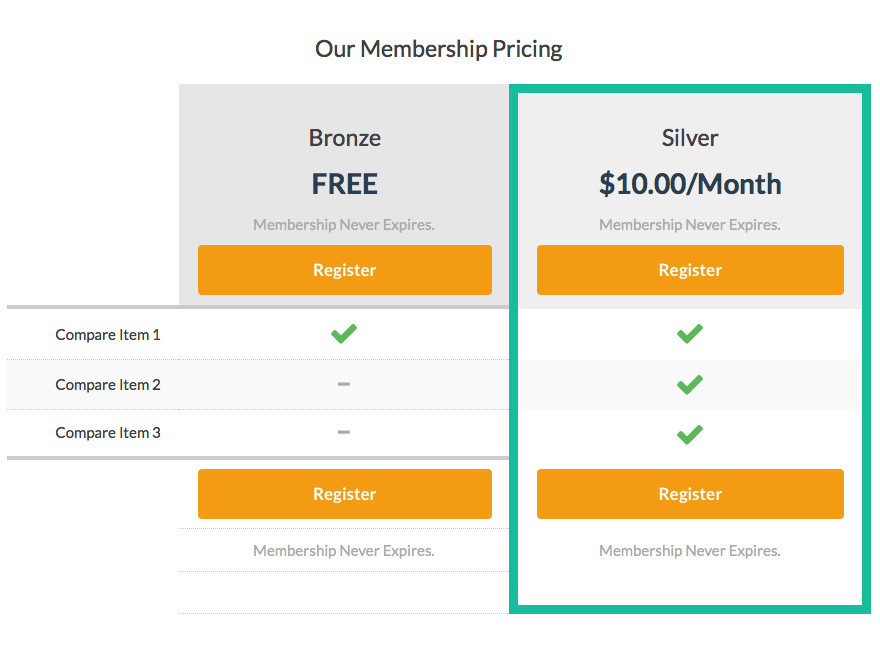880x660 pixels.
Task: Click Bronze checkmark for Compare Item 1
Action: tap(343, 334)
